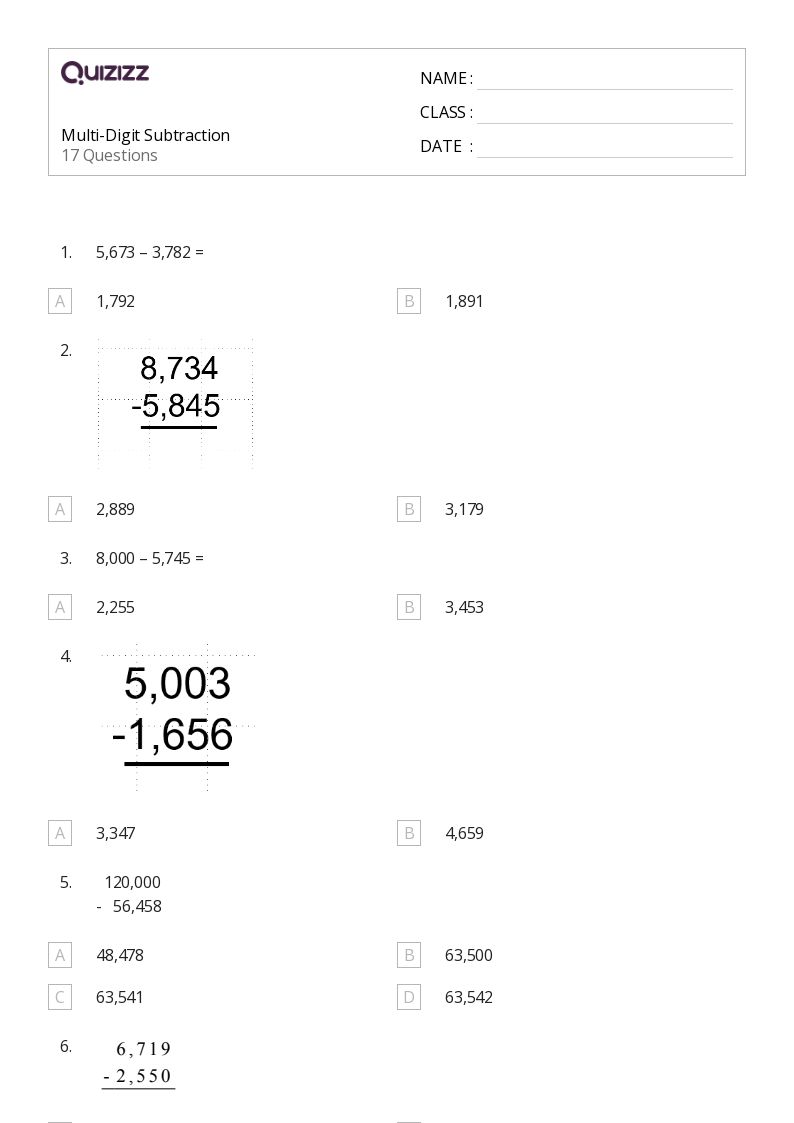The image size is (794, 1123).
Task: Click the DATE input line
Action: [x=604, y=147]
